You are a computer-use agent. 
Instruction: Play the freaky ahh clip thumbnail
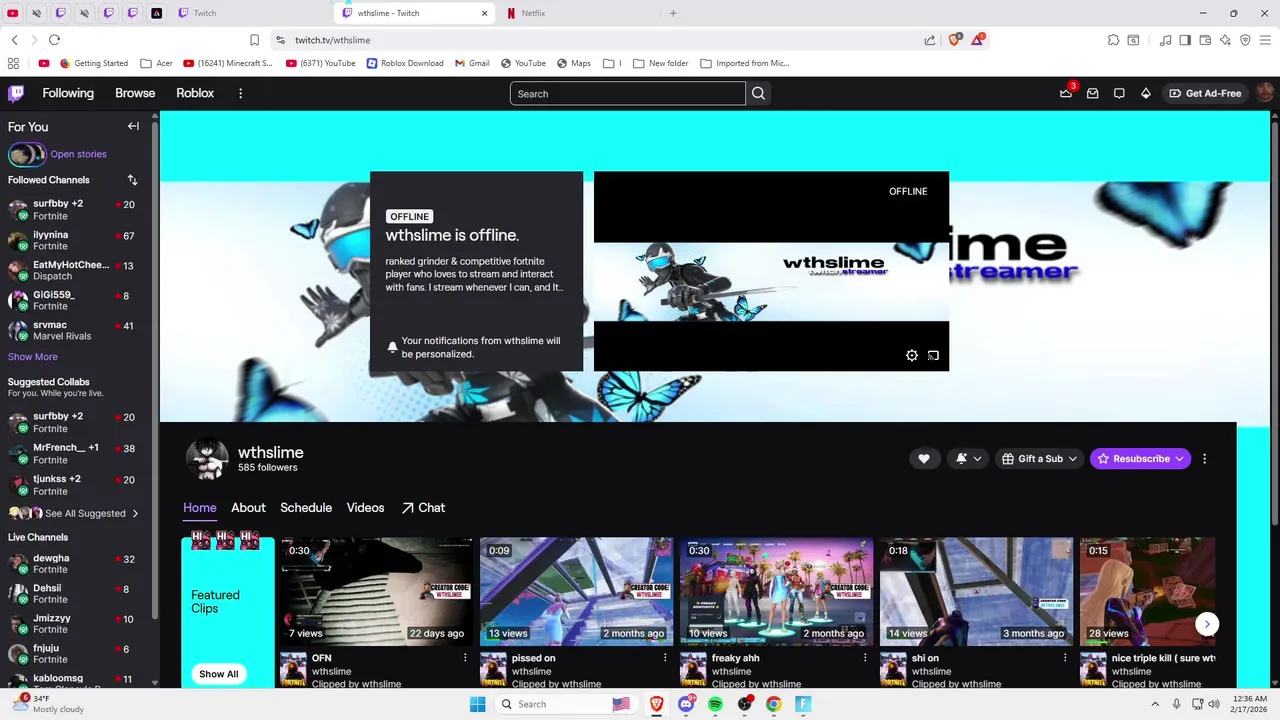click(776, 591)
